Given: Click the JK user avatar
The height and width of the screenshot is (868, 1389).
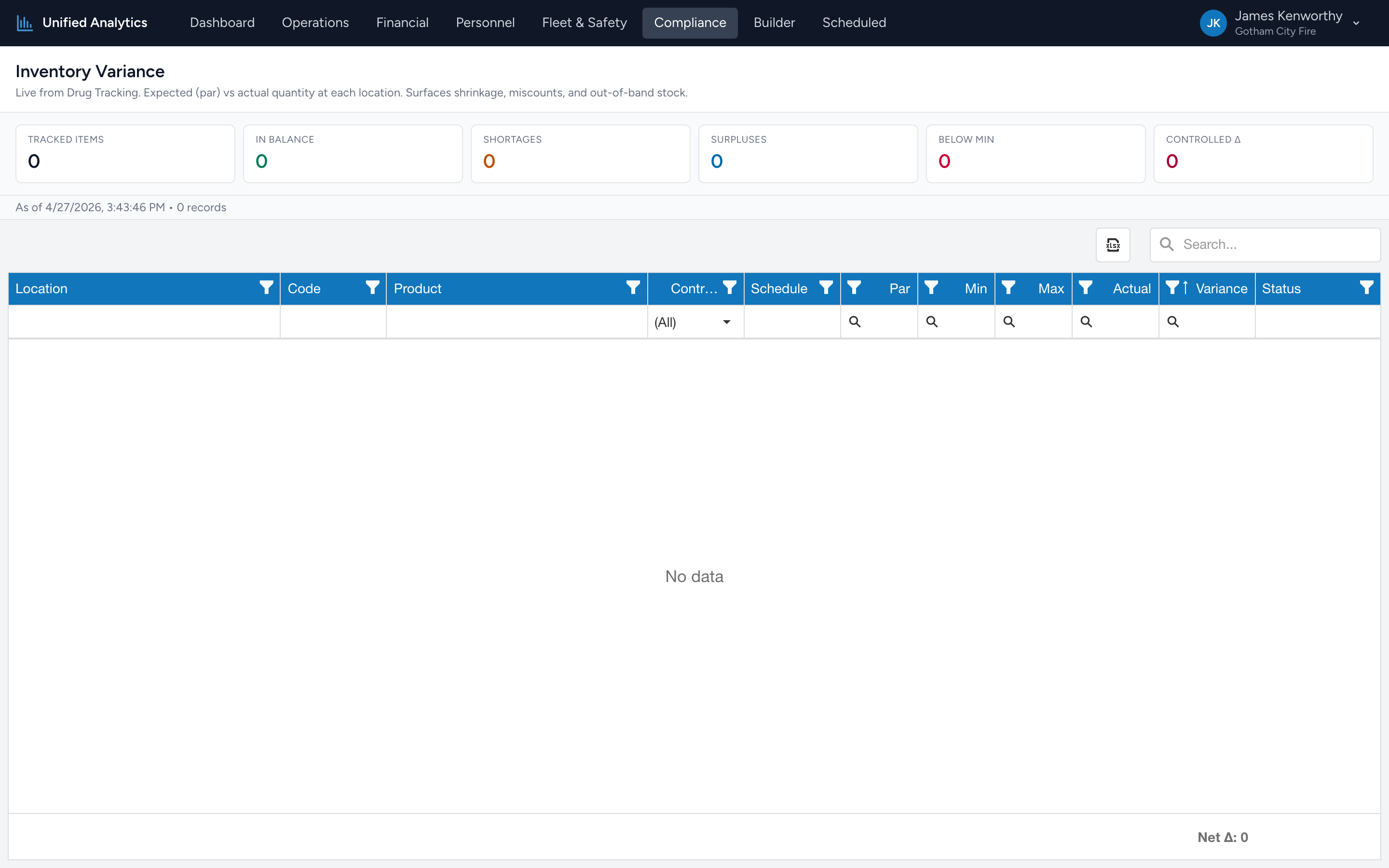Looking at the screenshot, I should pos(1213,23).
